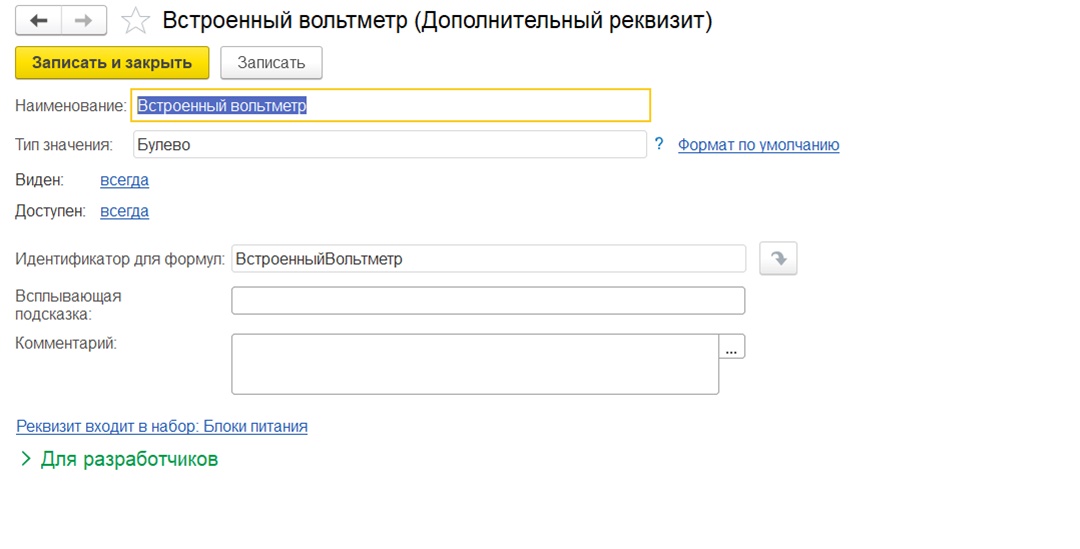Open Реквизит входит в набор: Блоки питания
This screenshot has width=1080, height=549.
[162, 426]
